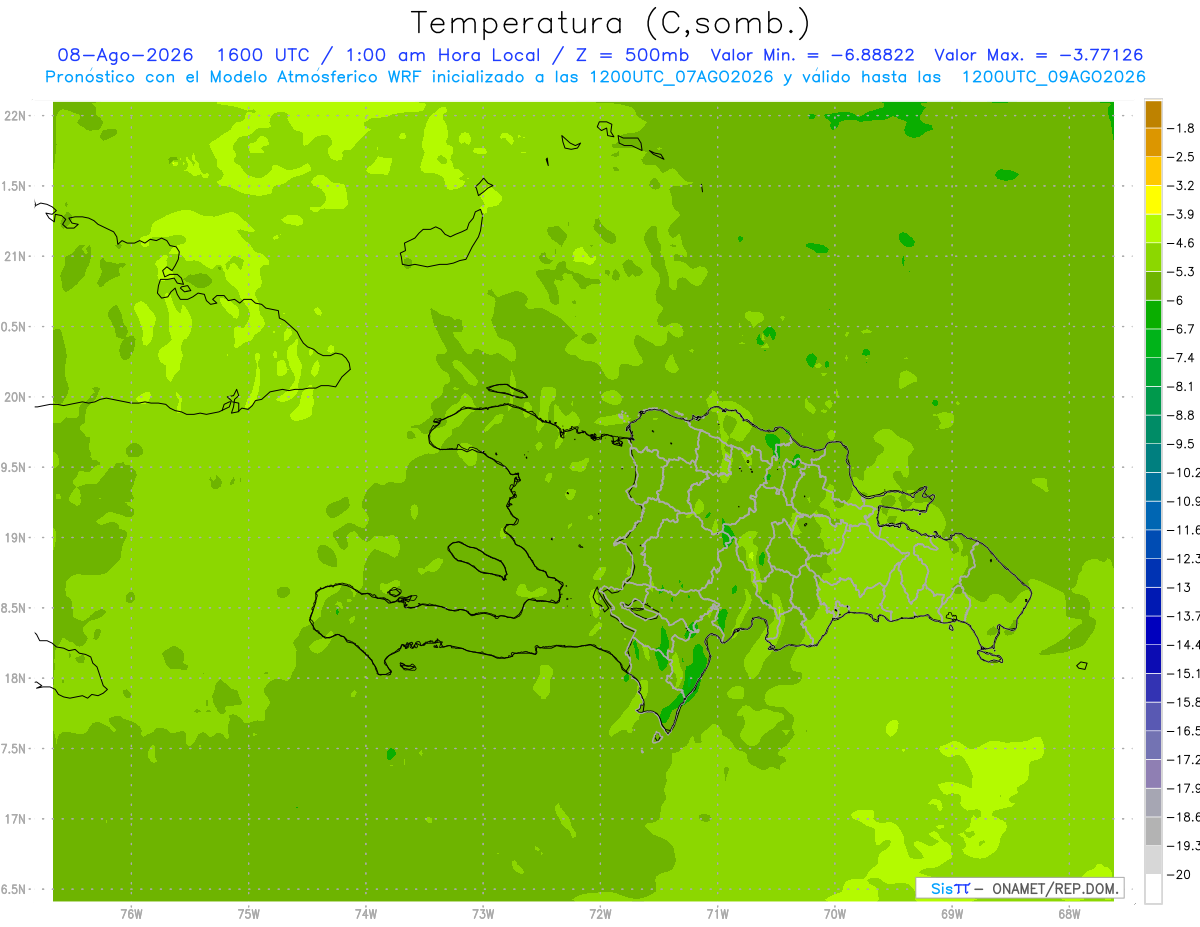Image resolution: width=1200 pixels, height=927 pixels.
Task: Click legend value -20
Action: [x=1181, y=874]
